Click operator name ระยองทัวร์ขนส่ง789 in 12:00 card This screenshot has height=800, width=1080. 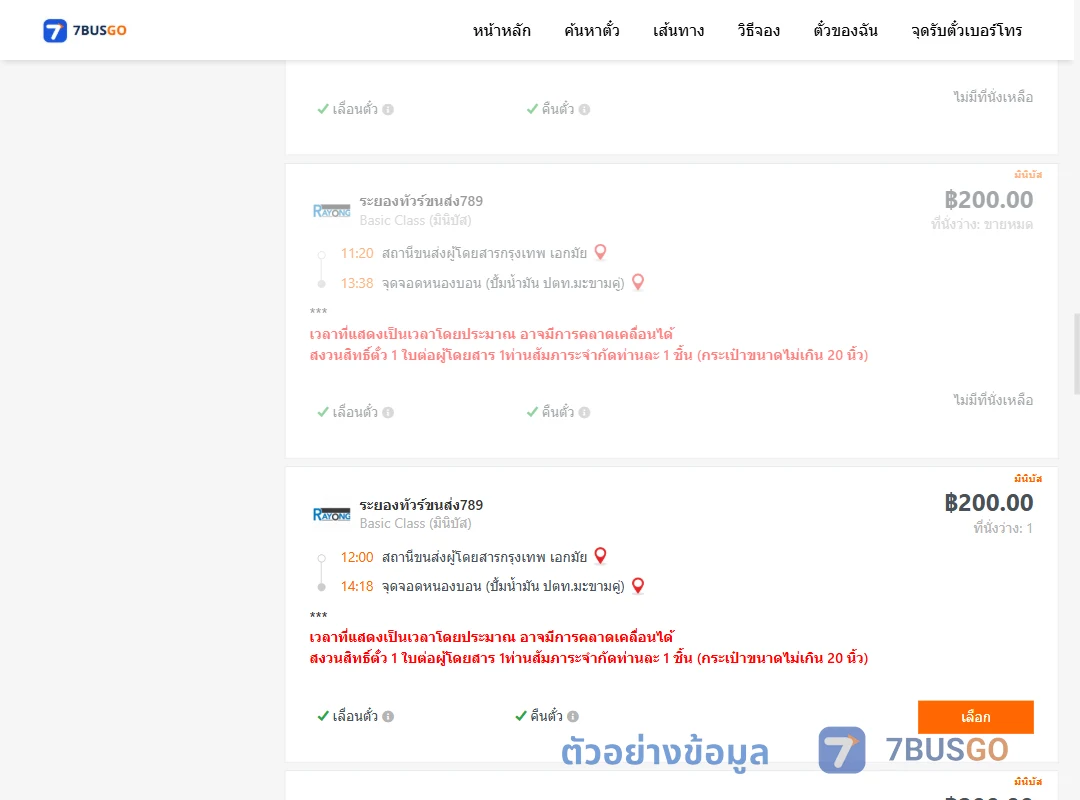tap(421, 504)
